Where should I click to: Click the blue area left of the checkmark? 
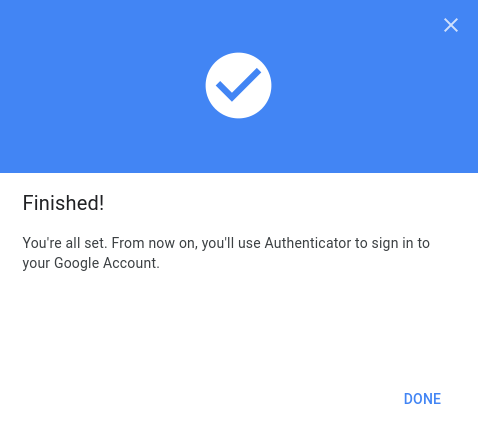(100, 85)
